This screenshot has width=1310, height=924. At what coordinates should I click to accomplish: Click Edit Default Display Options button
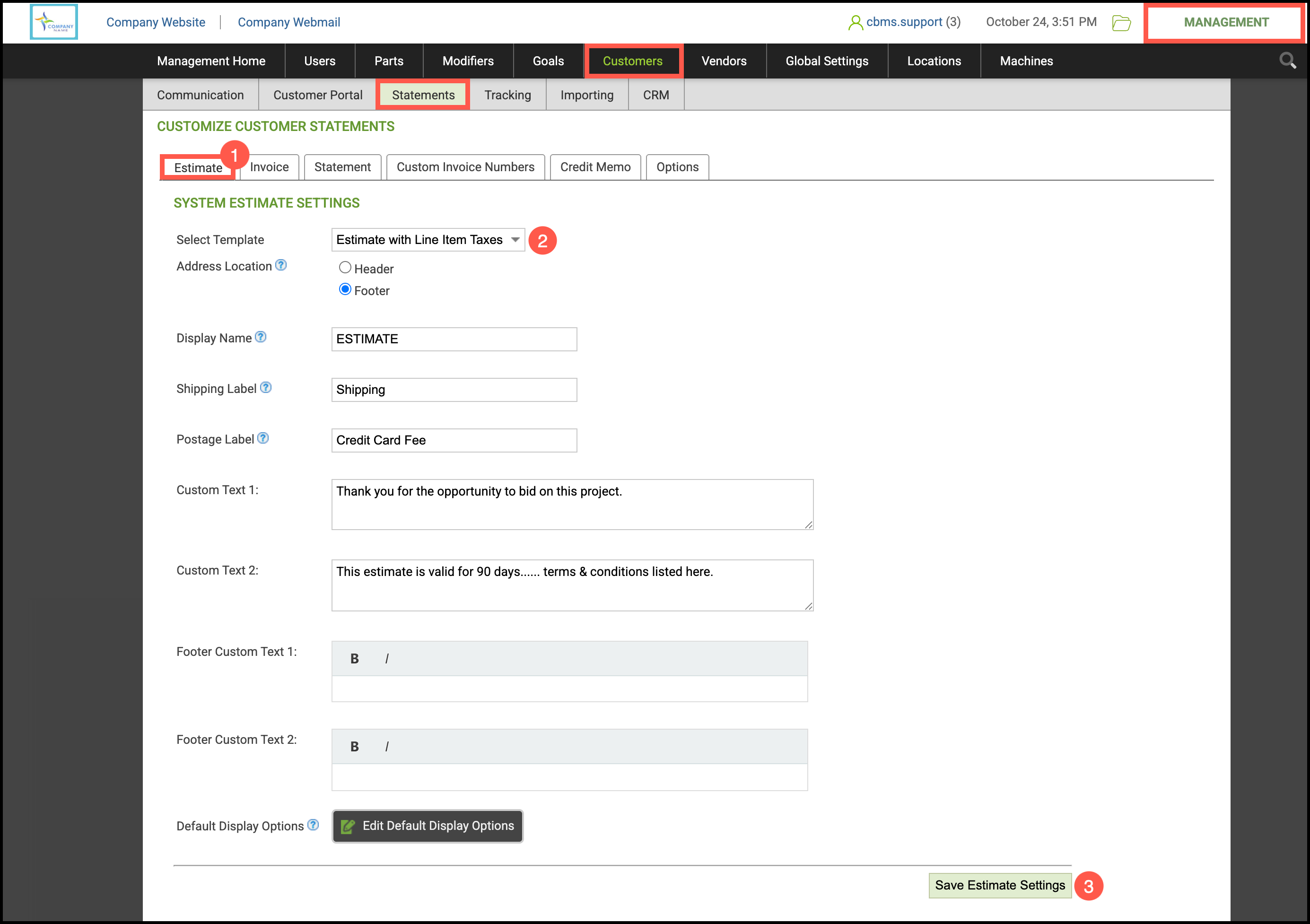tap(428, 825)
